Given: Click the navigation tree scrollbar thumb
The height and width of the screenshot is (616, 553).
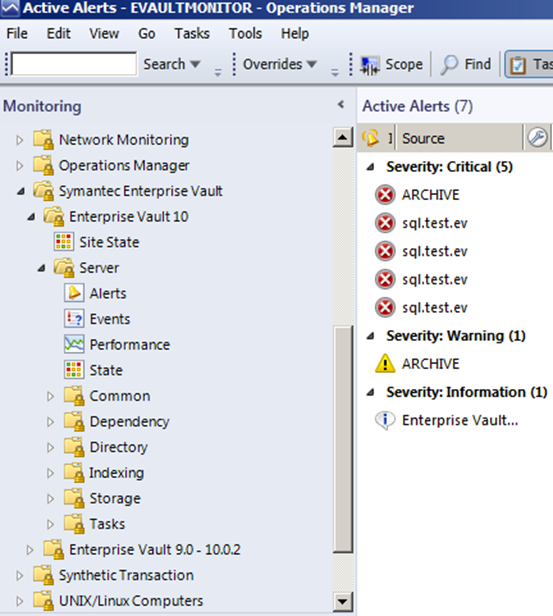Looking at the screenshot, I should click(342, 439).
